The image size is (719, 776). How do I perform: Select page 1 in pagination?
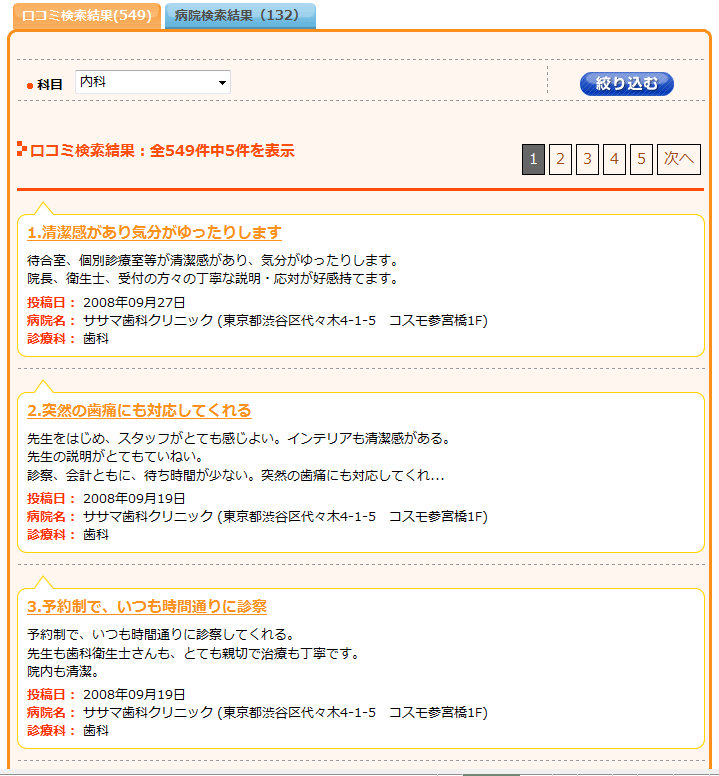coord(533,159)
